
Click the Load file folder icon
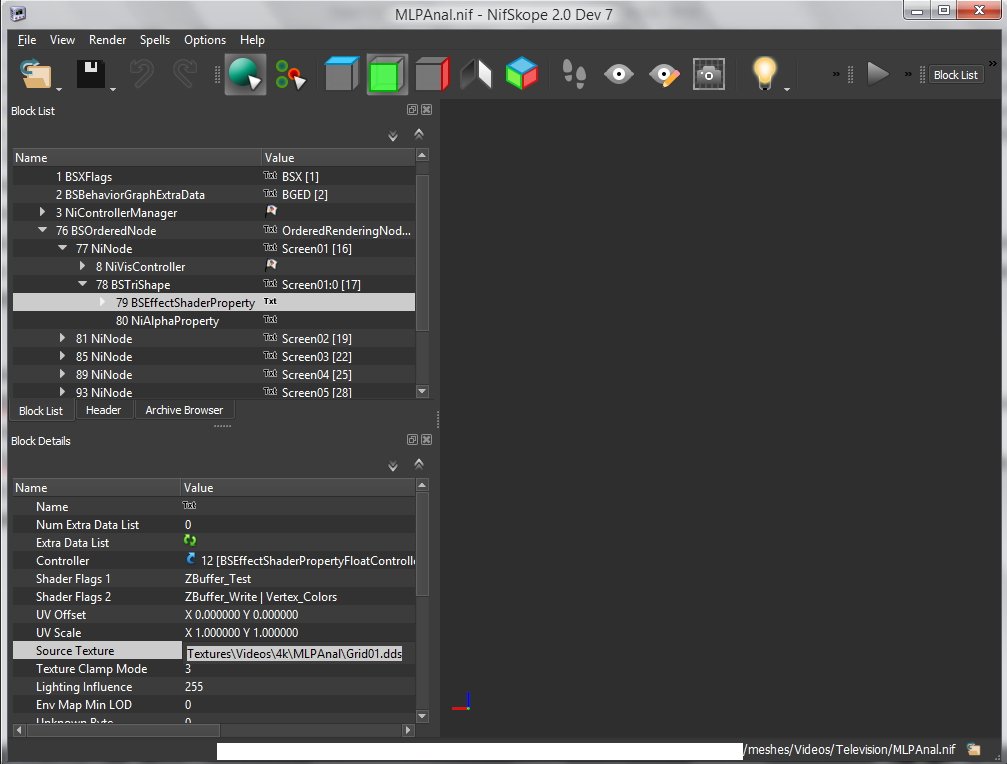36,75
